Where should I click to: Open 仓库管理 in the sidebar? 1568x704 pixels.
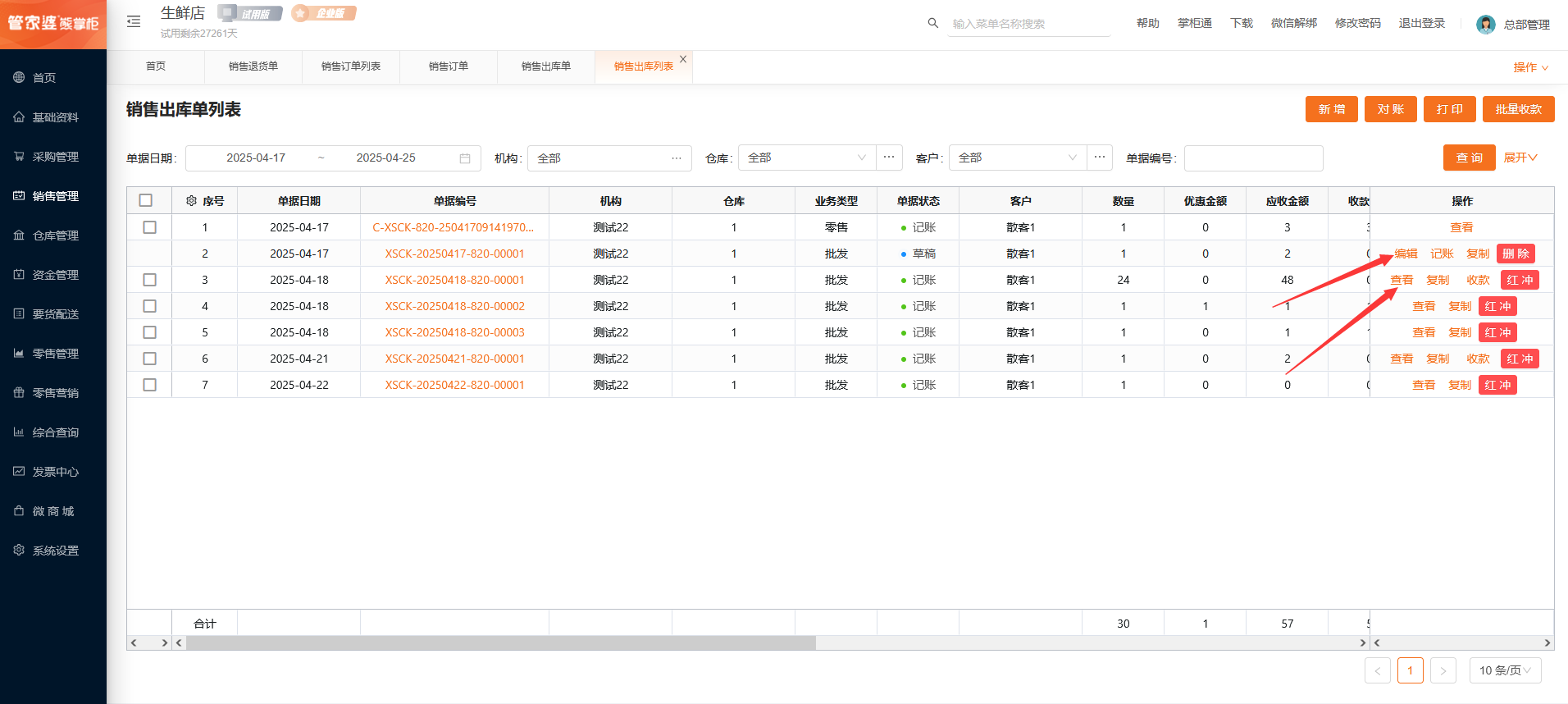(x=55, y=235)
